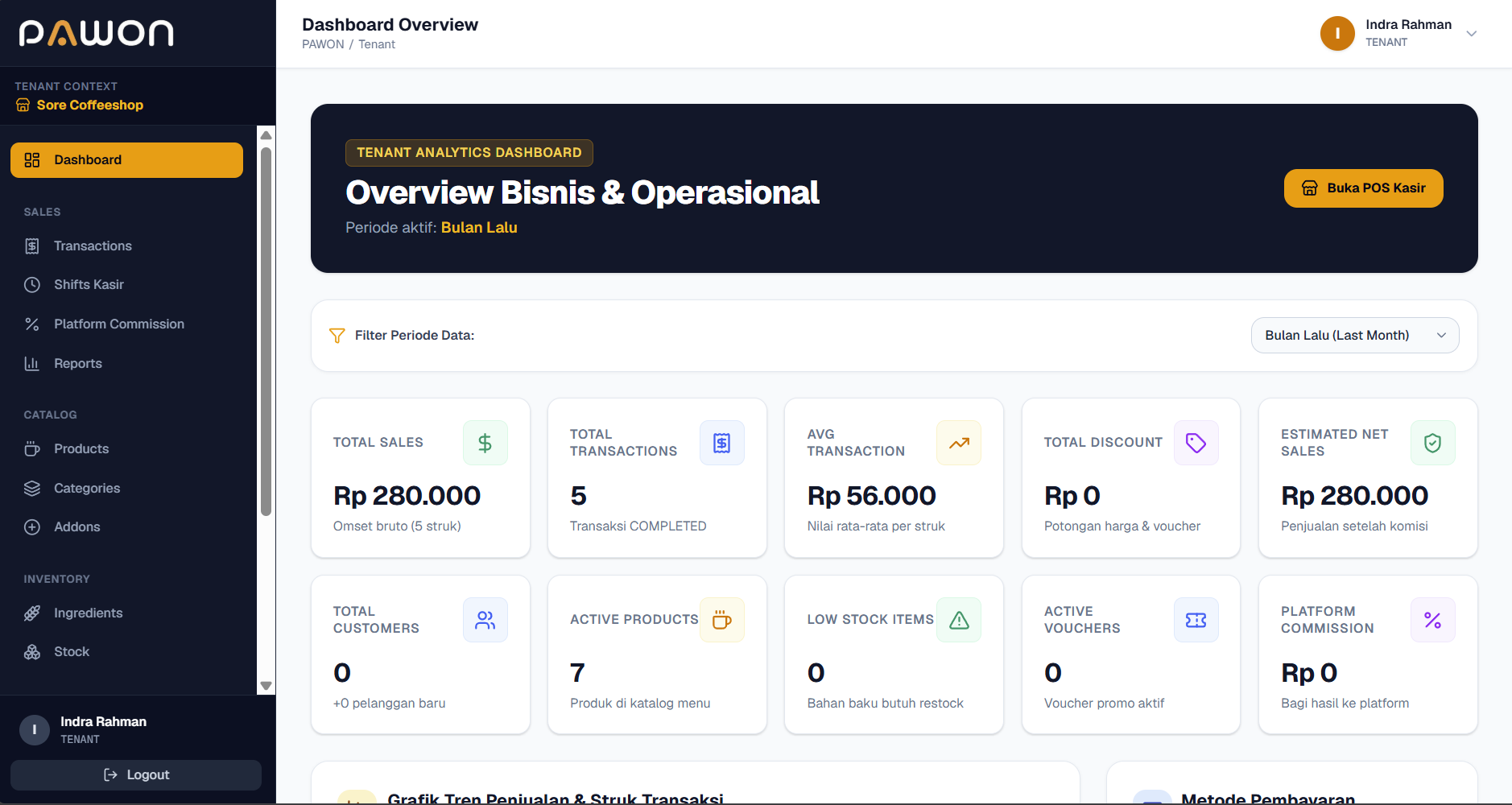The width and height of the screenshot is (1512, 805).
Task: Click the Low Stock Items warning icon
Action: [959, 620]
